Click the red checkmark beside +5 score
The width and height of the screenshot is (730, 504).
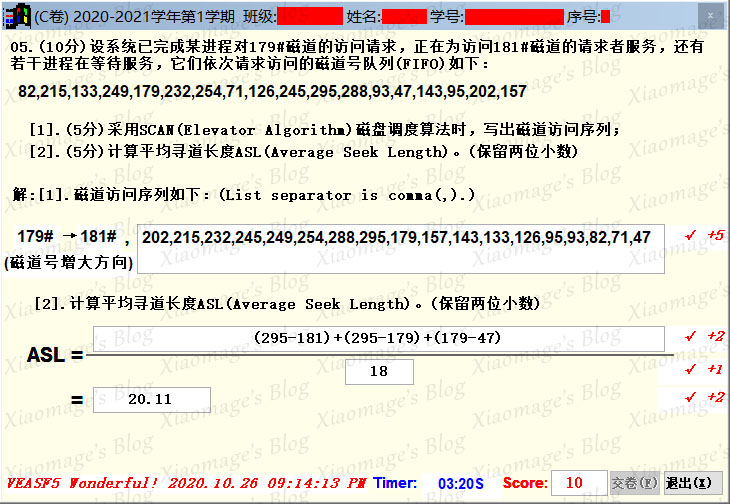(x=690, y=235)
